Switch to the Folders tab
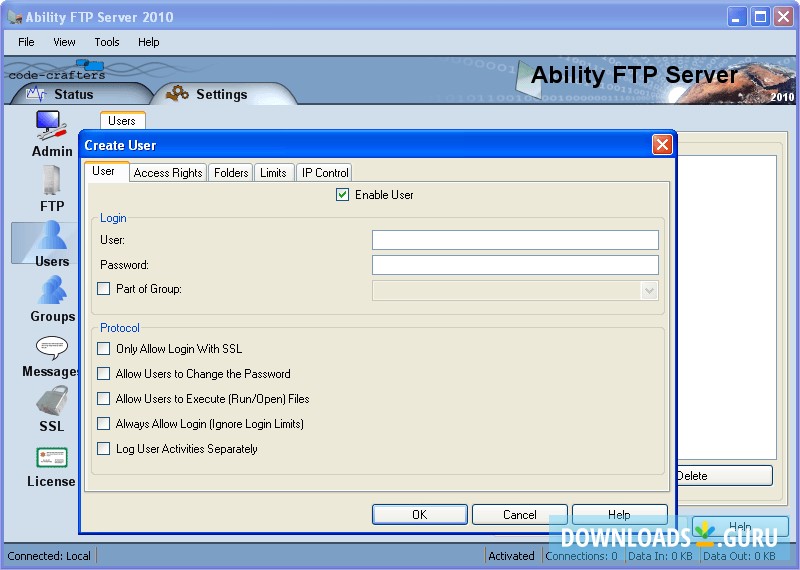800x570 pixels. pos(231,173)
